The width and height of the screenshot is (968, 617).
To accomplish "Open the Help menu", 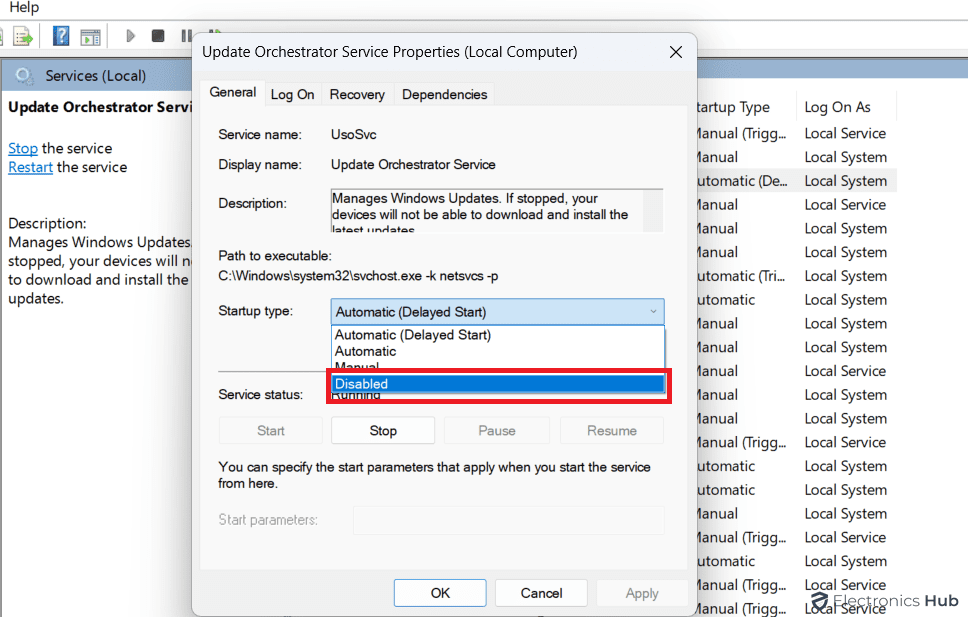I will coord(24,8).
